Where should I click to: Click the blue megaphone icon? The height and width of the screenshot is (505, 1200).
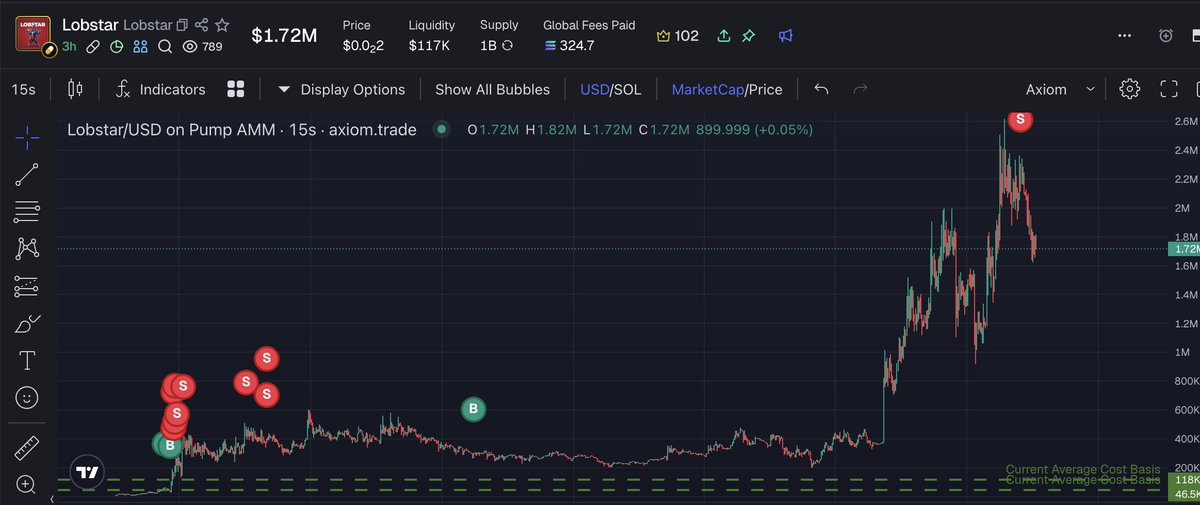[x=785, y=36]
